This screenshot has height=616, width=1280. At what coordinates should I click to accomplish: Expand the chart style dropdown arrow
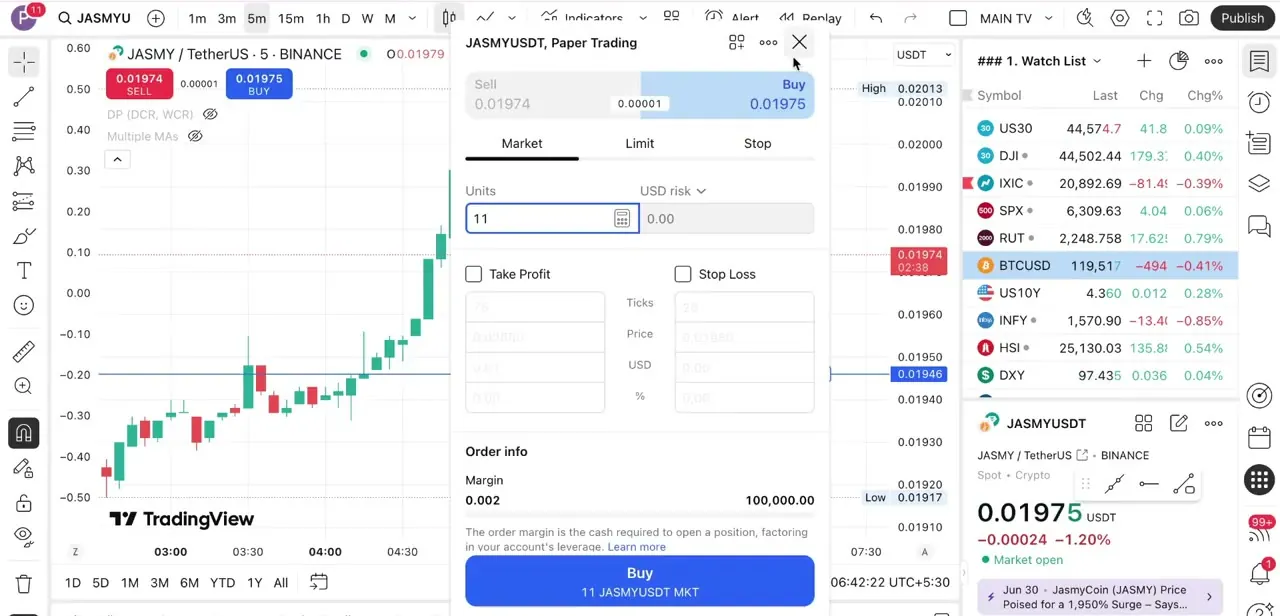[512, 18]
